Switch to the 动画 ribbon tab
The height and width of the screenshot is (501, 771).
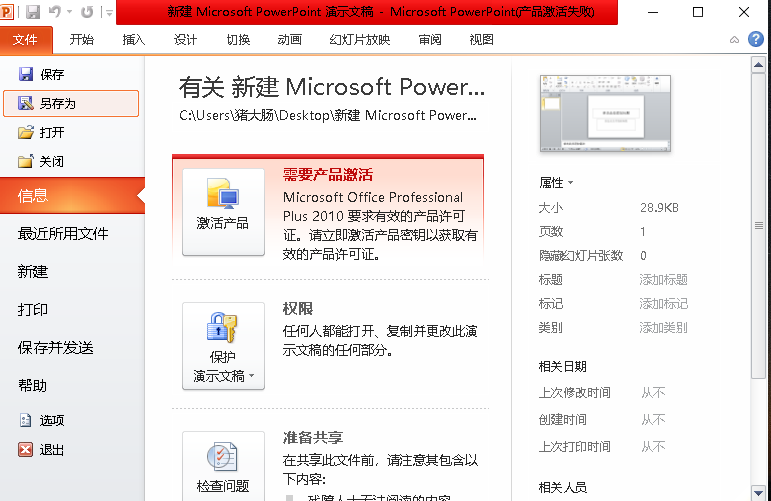click(x=290, y=40)
